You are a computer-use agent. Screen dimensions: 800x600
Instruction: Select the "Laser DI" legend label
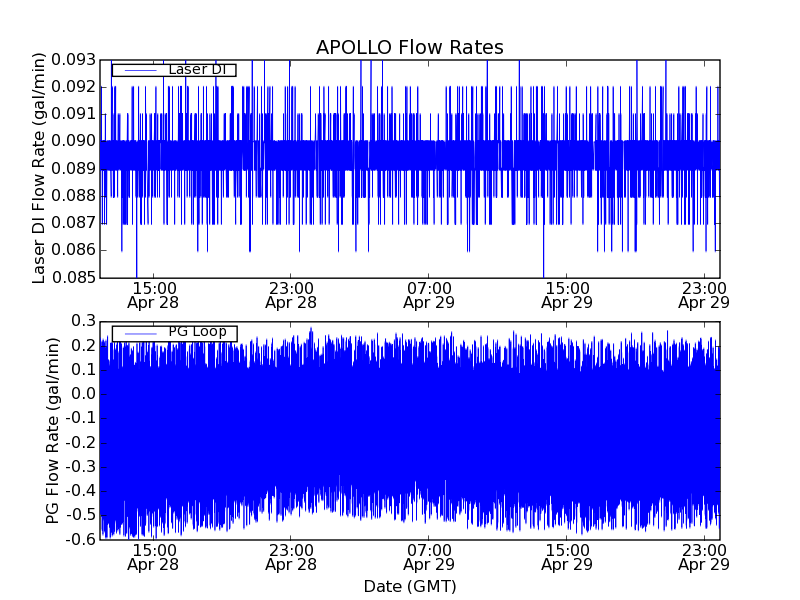pyautogui.click(x=196, y=69)
